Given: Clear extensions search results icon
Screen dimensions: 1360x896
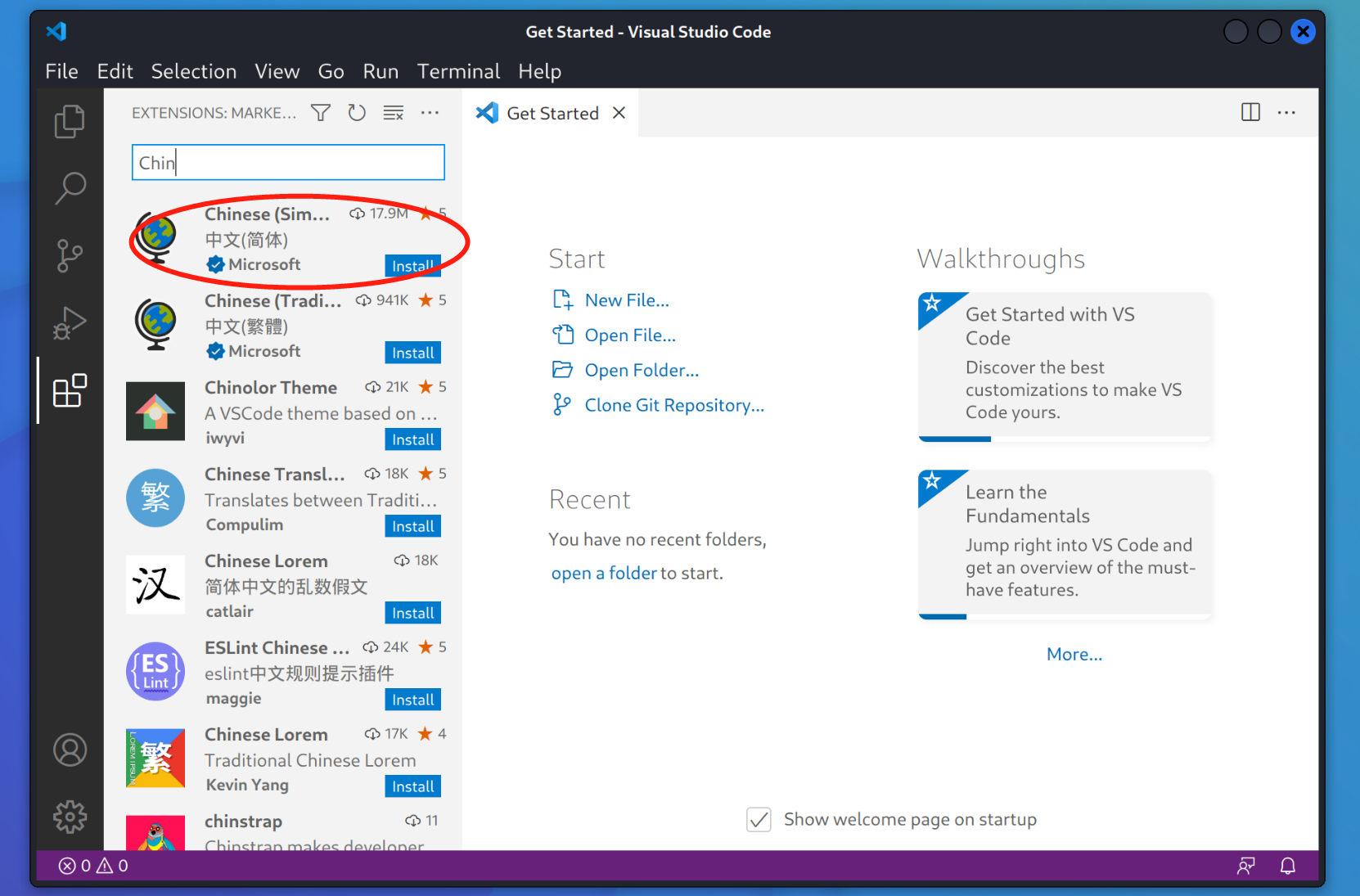Looking at the screenshot, I should tap(394, 113).
